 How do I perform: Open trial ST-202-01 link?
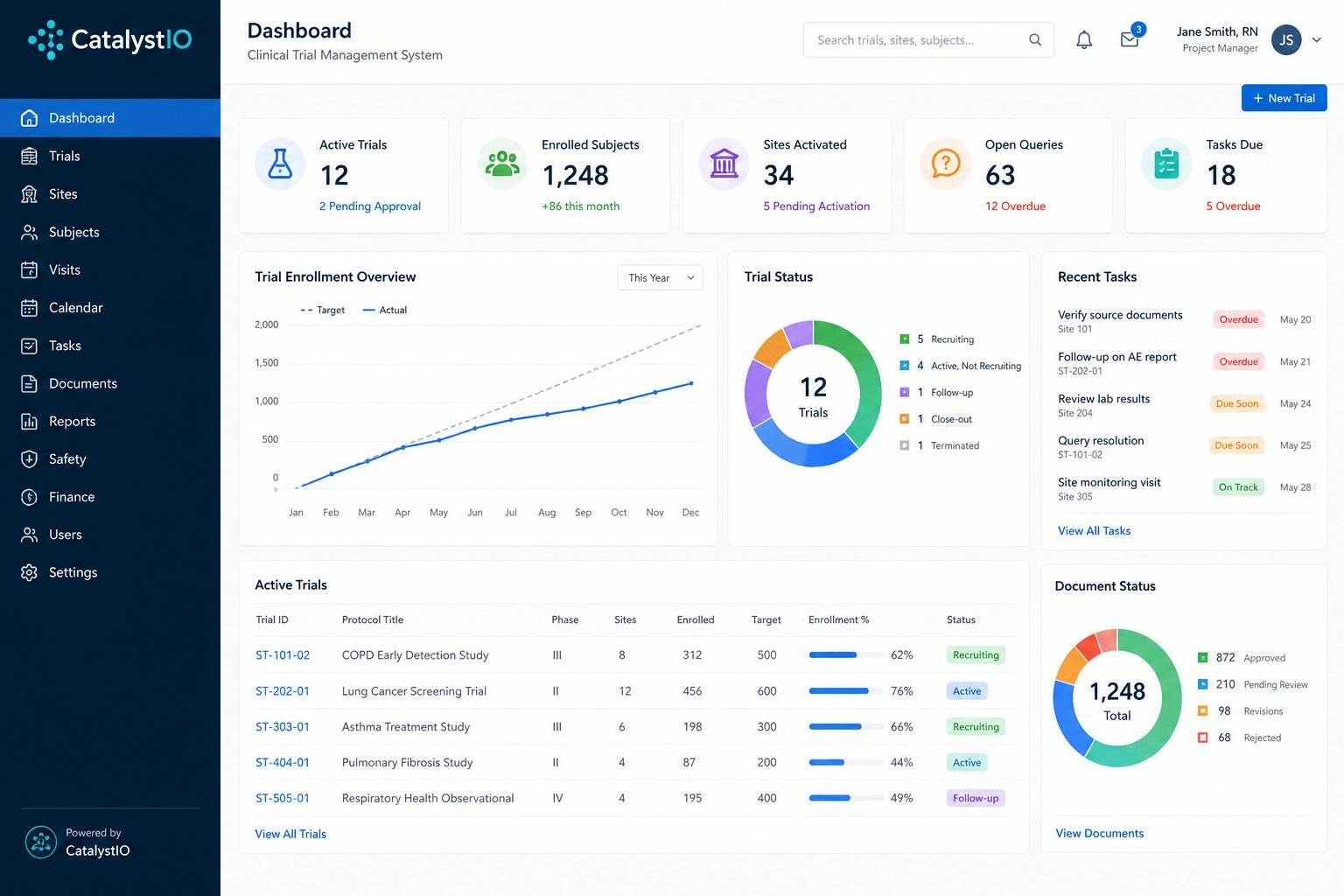283,691
